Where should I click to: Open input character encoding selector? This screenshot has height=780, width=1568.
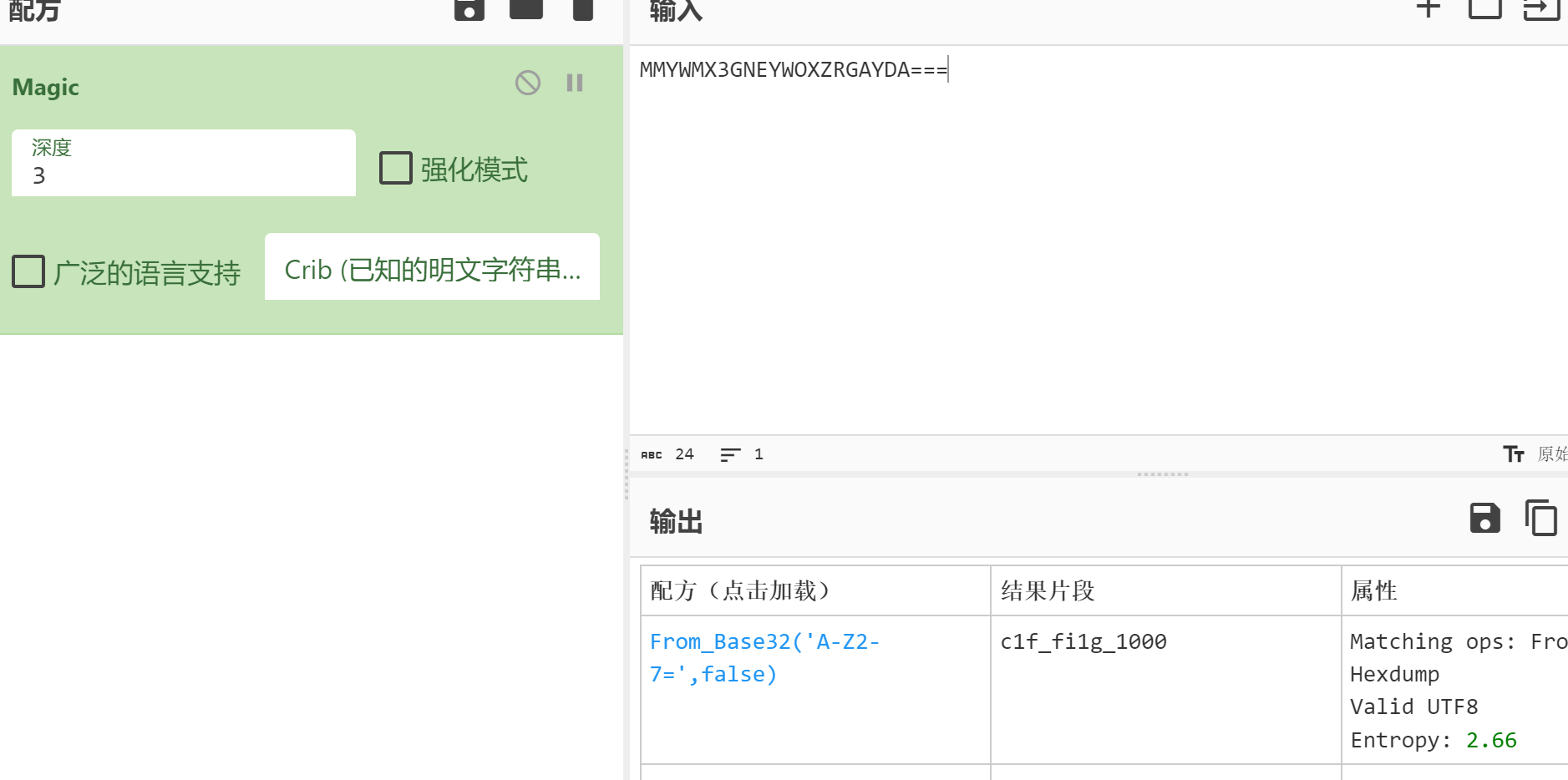(x=1535, y=454)
